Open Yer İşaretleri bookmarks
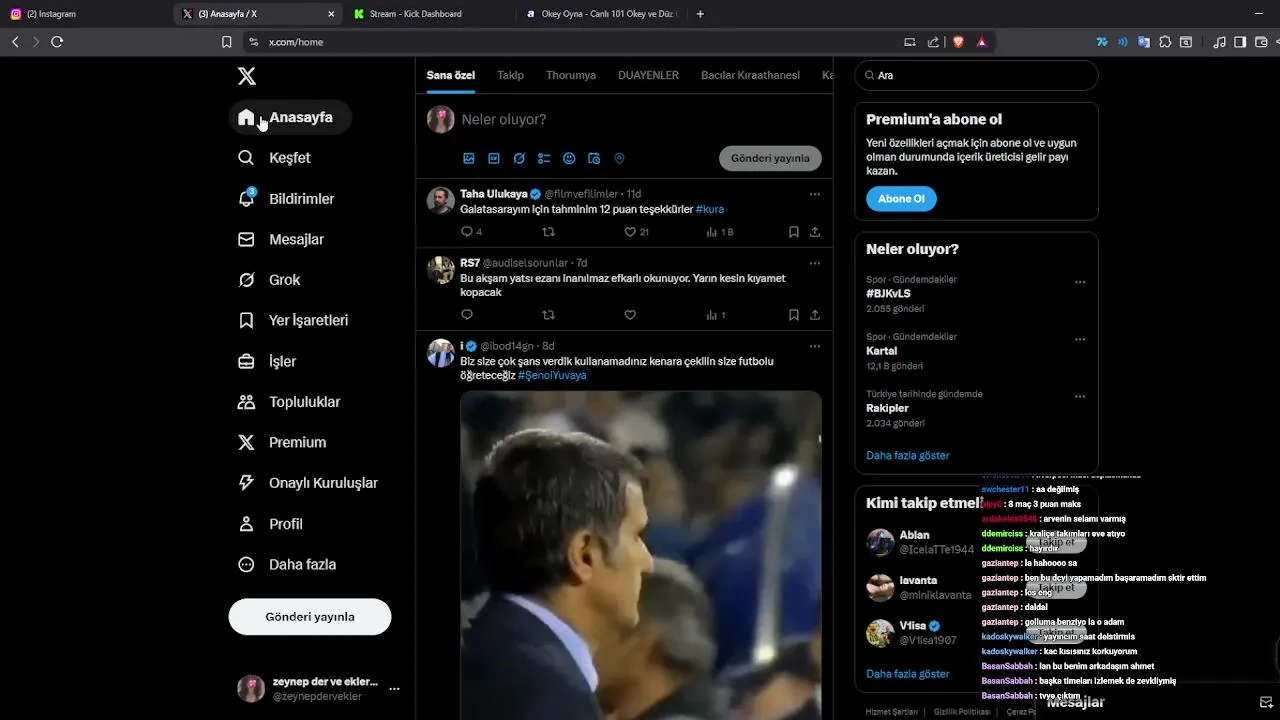The height and width of the screenshot is (720, 1280). tap(293, 321)
